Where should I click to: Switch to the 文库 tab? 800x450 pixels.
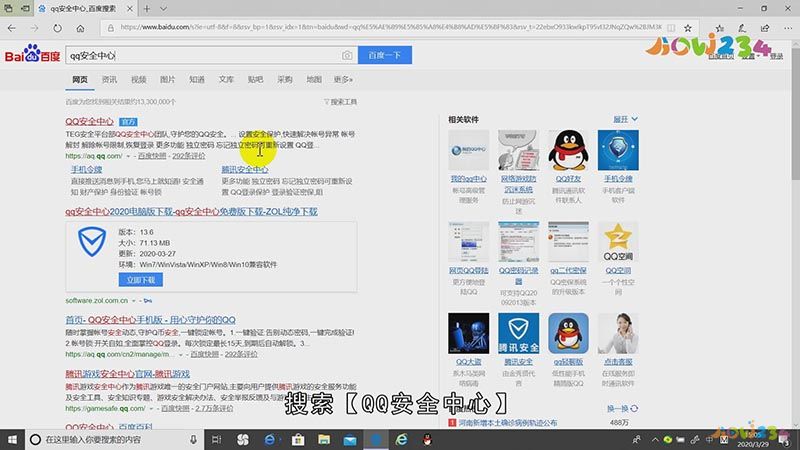[226, 80]
